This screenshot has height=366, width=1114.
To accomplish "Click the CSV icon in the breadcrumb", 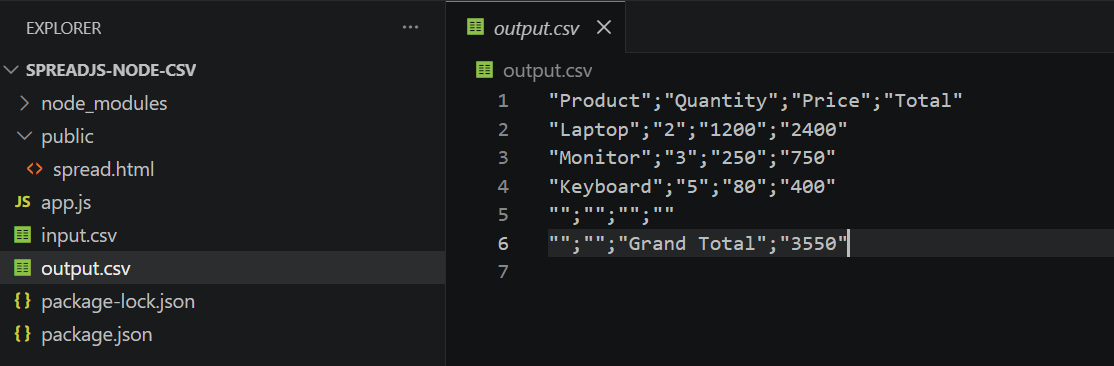I will 485,70.
